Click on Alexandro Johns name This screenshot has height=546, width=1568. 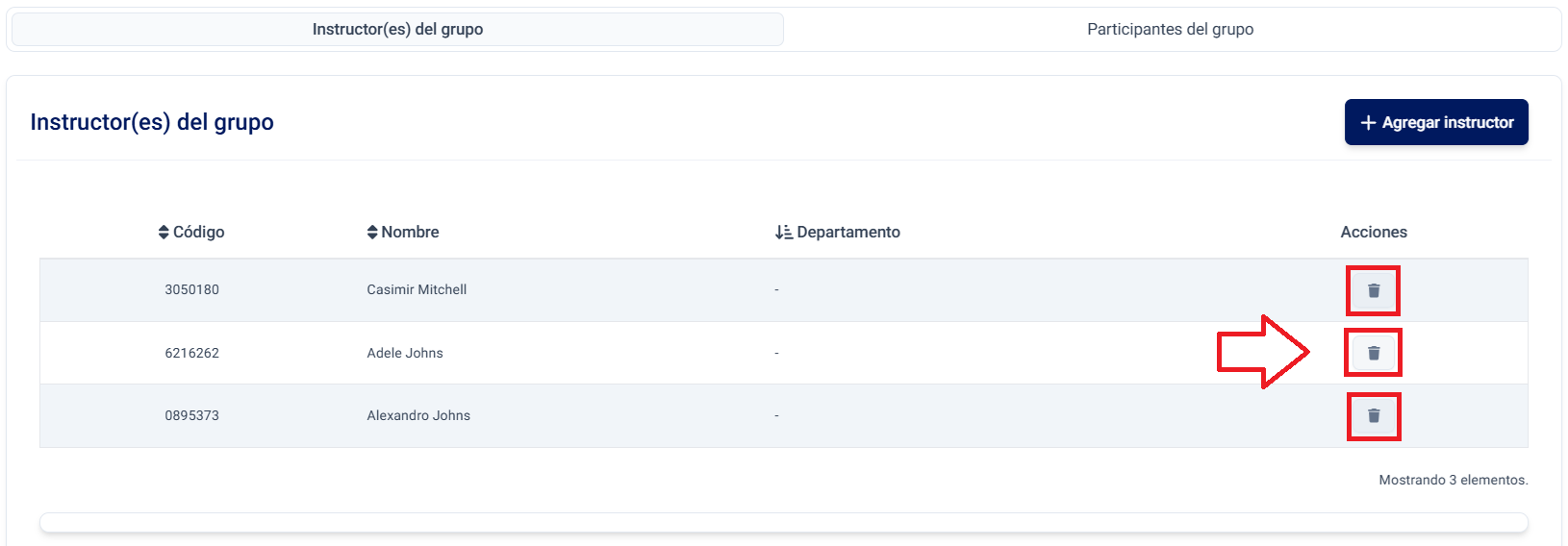(418, 416)
